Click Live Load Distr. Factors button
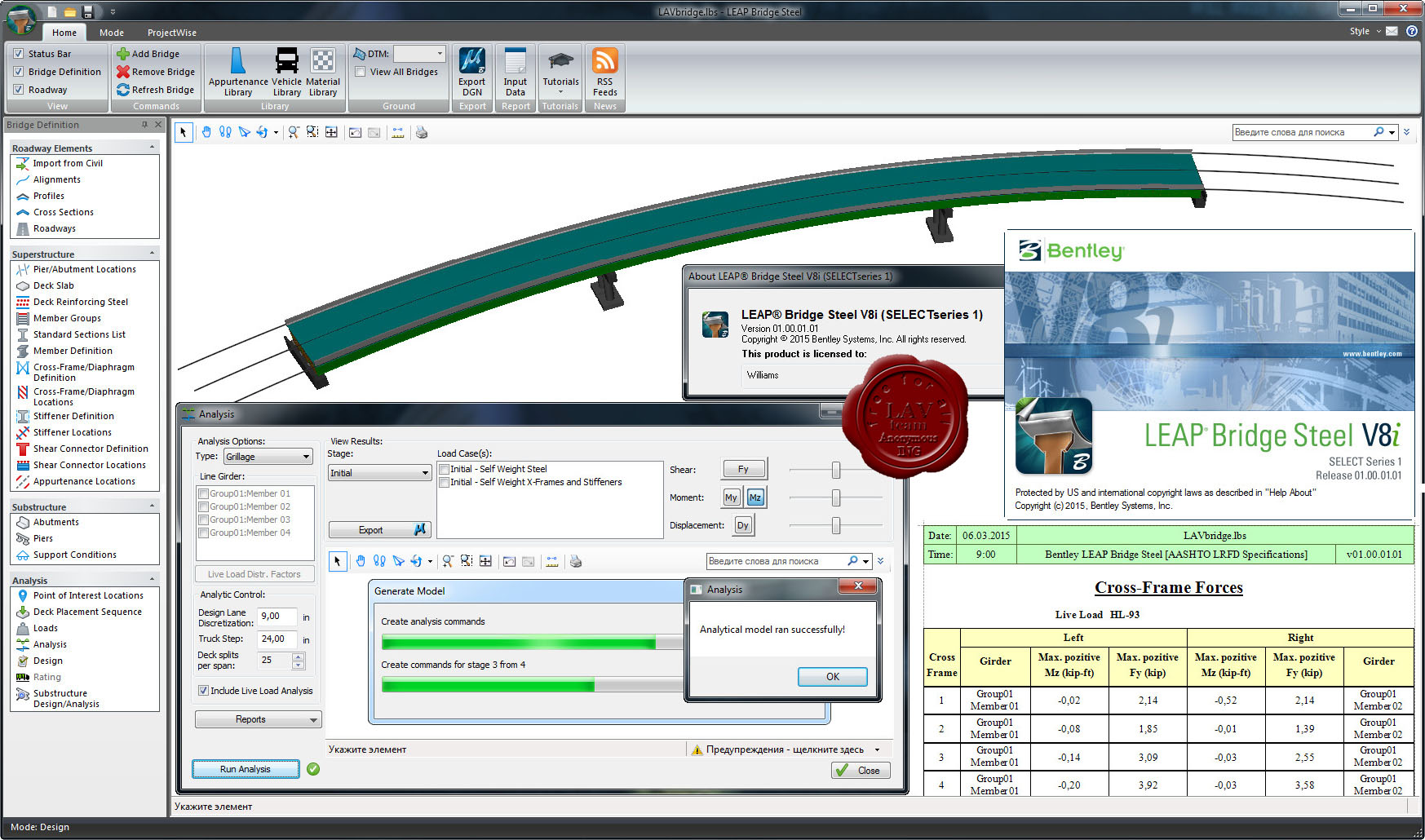Viewport: 1425px width, 840px height. click(x=254, y=574)
